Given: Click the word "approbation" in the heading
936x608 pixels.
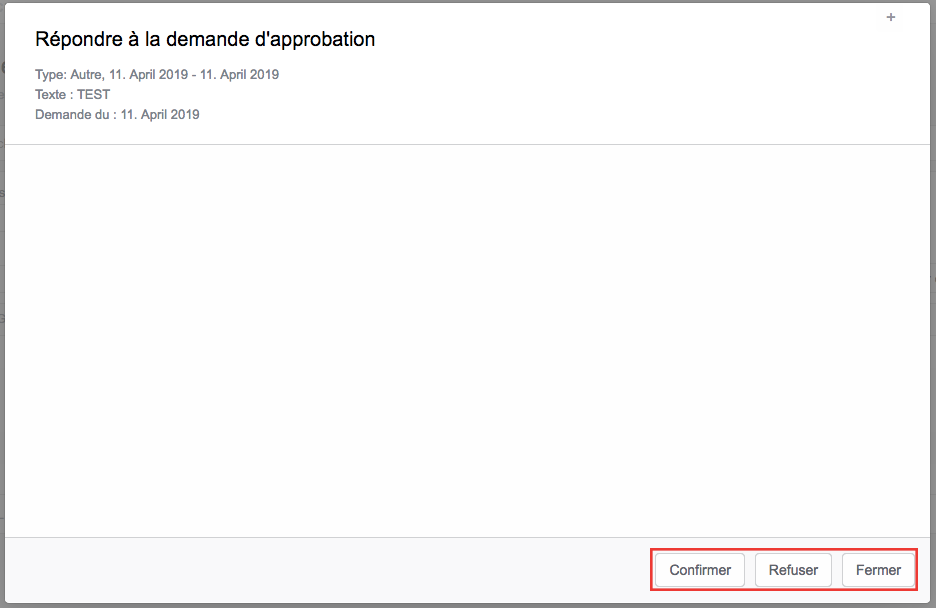Looking at the screenshot, I should [x=322, y=41].
